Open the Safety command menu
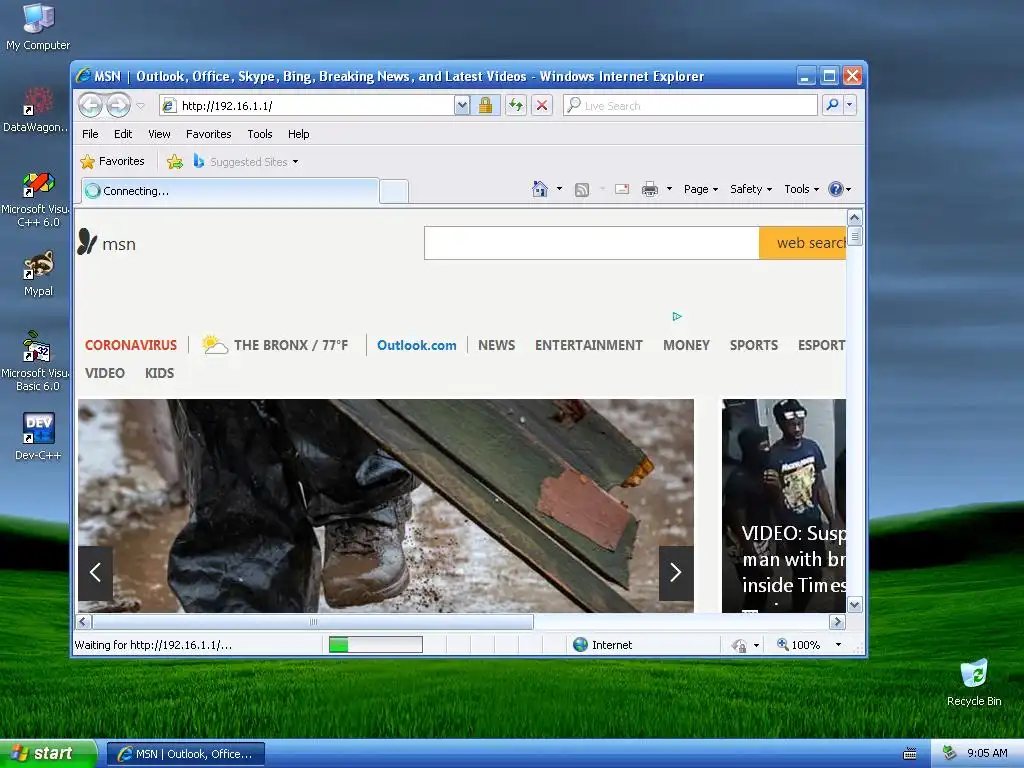1024x768 pixels. tap(751, 189)
